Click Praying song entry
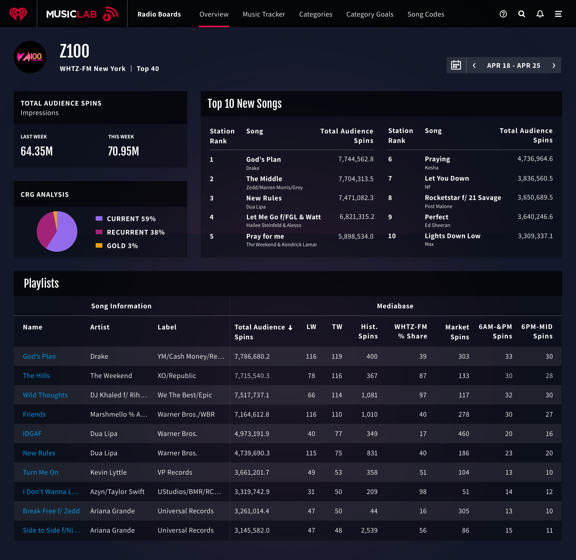Image resolution: width=576 pixels, height=560 pixels. [x=437, y=159]
